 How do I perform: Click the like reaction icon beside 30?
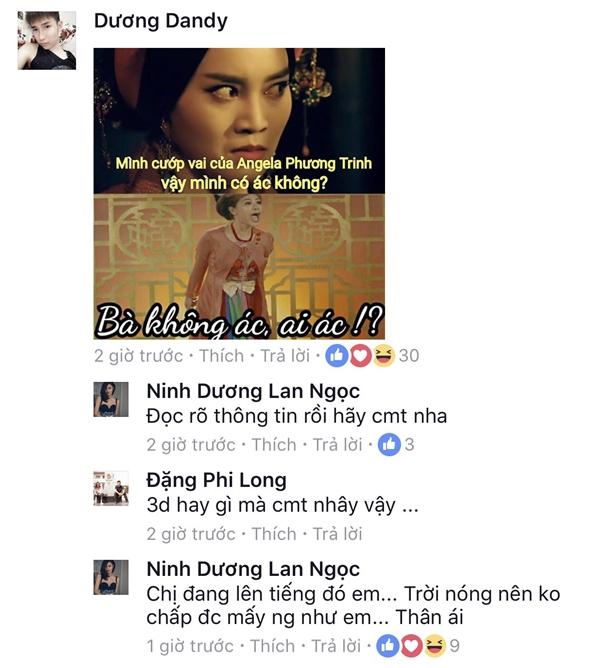(x=337, y=356)
